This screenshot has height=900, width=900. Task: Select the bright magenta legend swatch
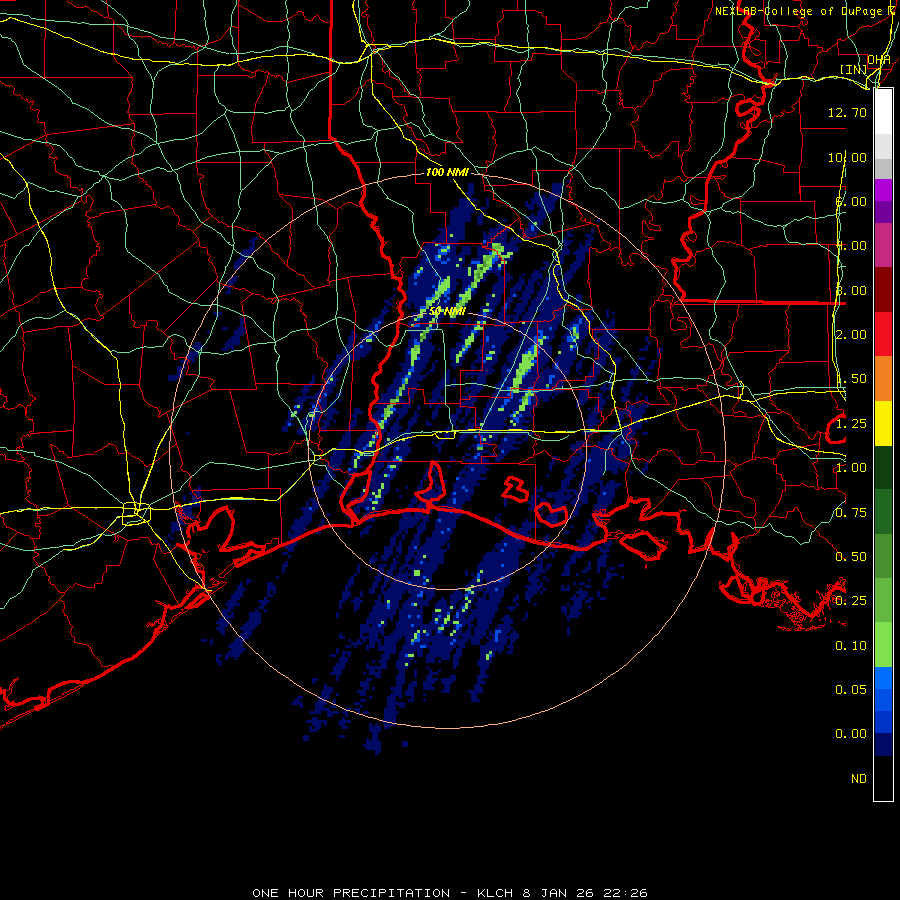pos(883,190)
